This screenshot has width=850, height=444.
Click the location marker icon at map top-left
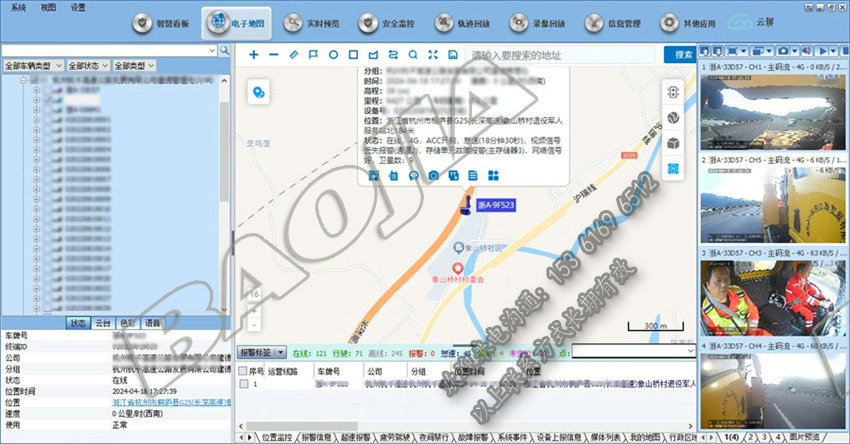coord(259,92)
